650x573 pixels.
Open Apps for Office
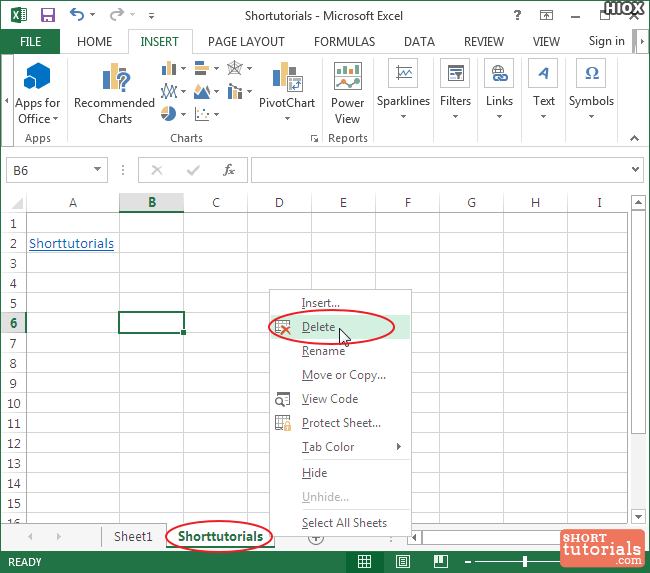point(37,94)
